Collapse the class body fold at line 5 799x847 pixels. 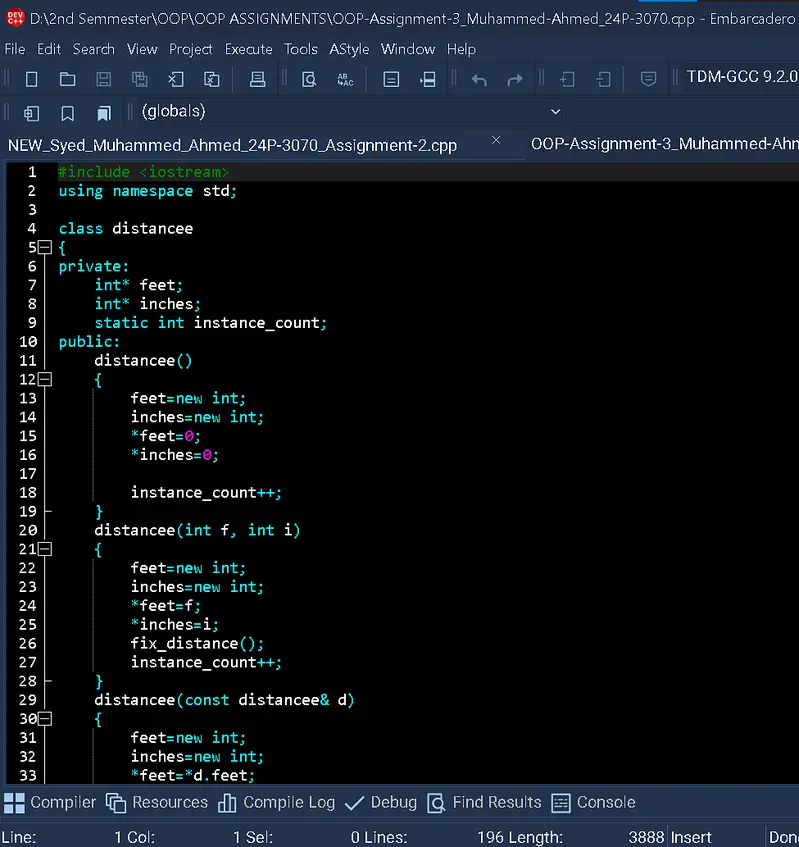(44, 248)
